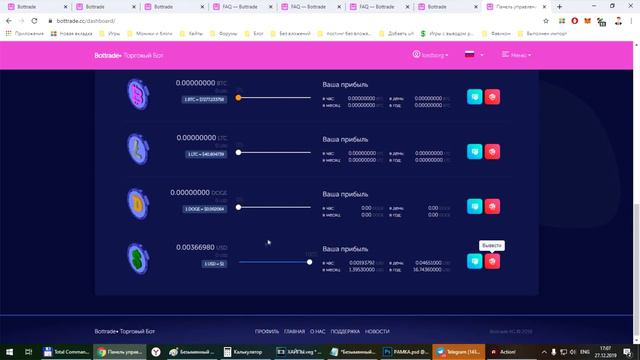
Task: Switch to Telegram on the taskbar
Action: tap(458, 352)
